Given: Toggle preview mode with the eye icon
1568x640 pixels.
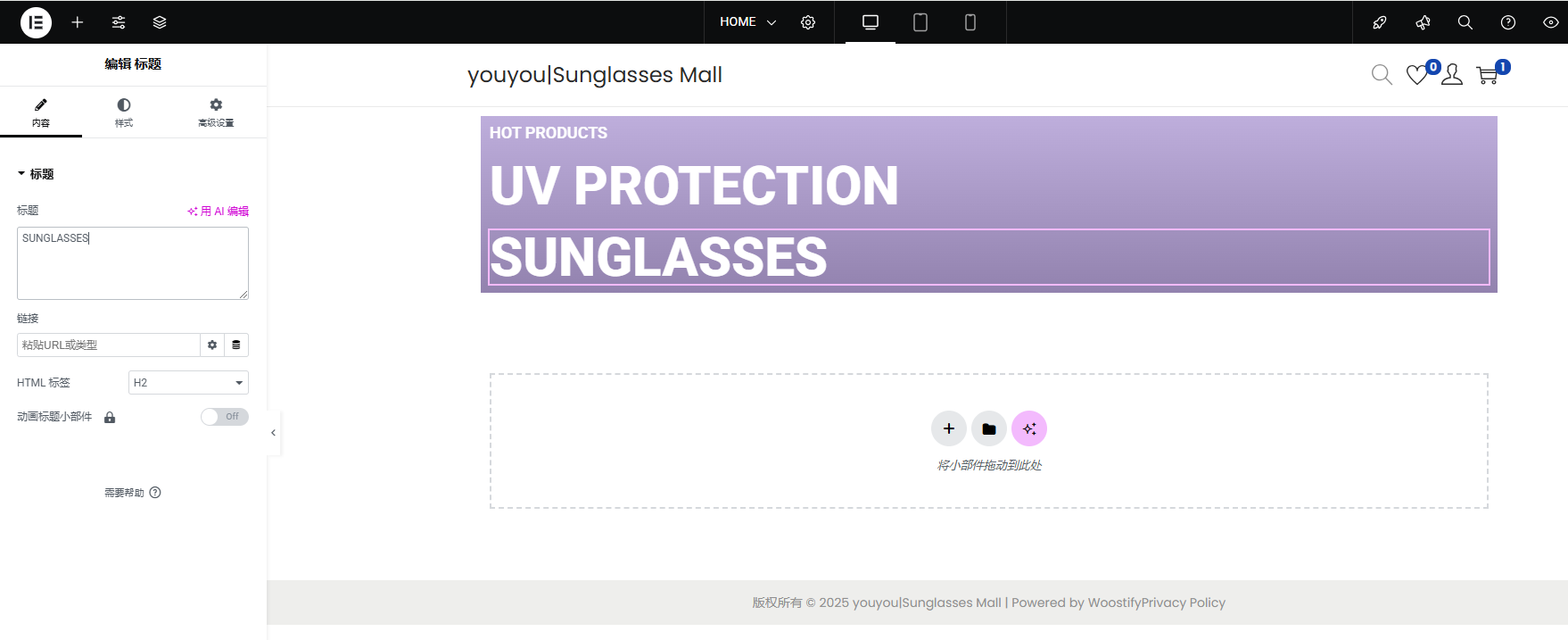Looking at the screenshot, I should coord(1551,22).
